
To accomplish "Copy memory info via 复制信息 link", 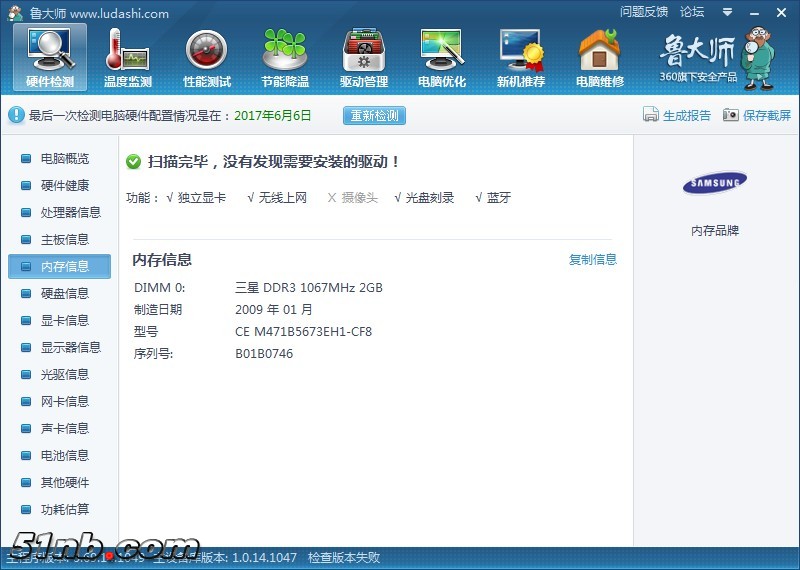I will click(593, 260).
